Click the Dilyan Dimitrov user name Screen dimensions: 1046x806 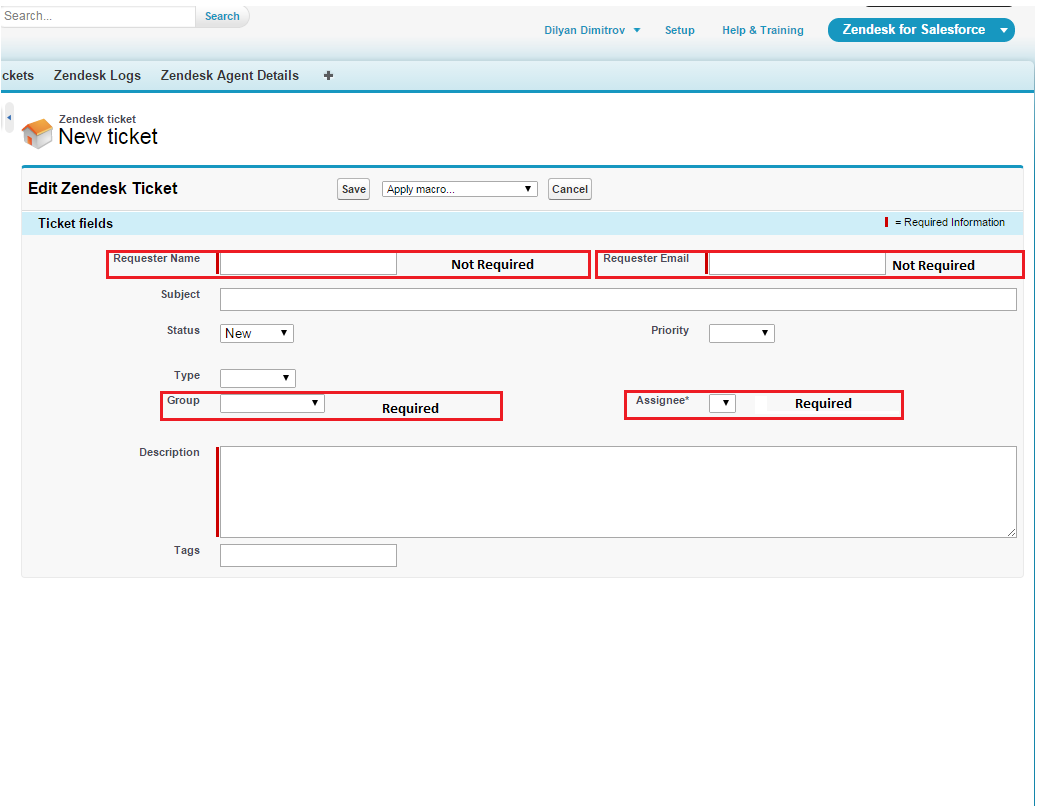584,30
